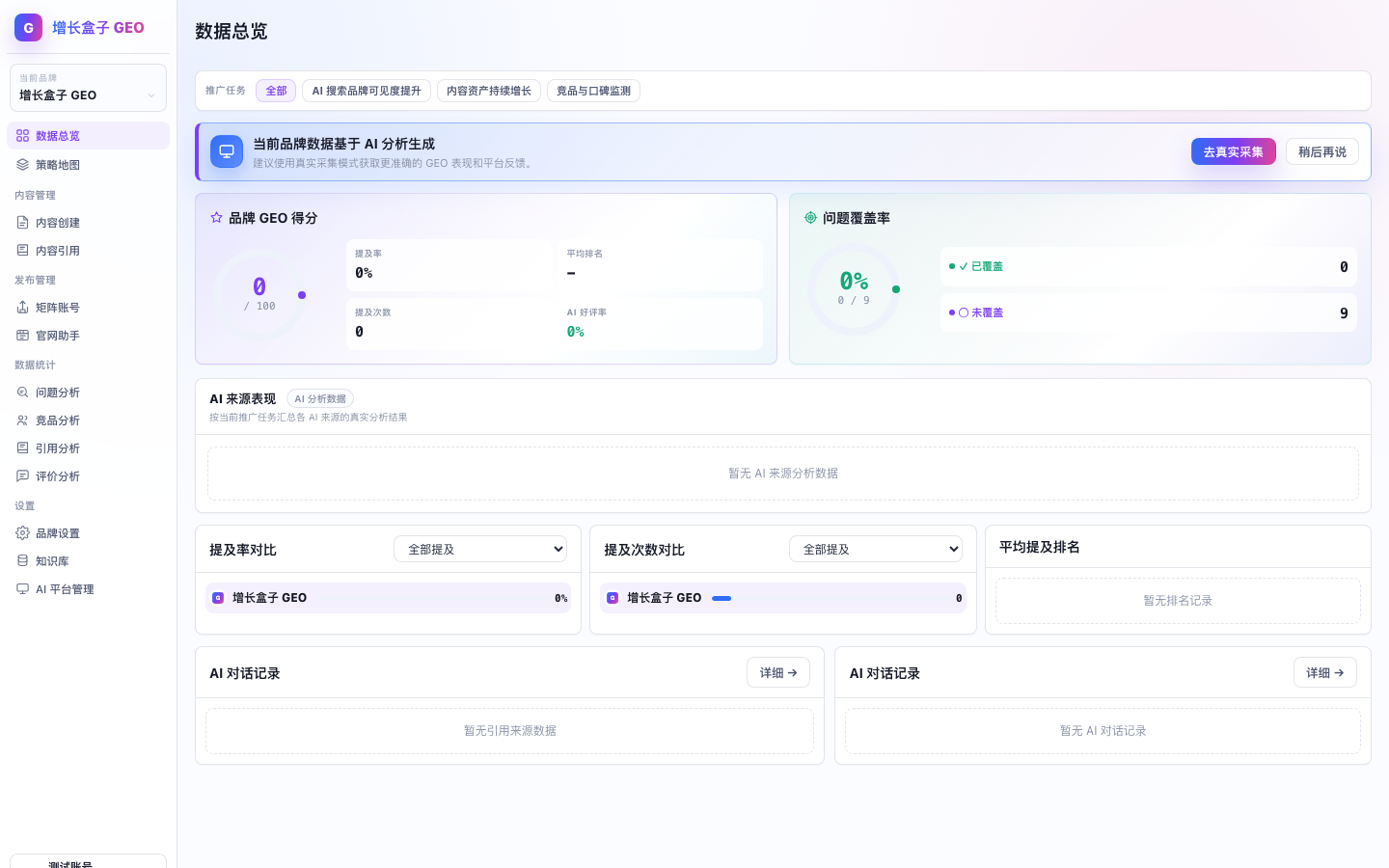Click the GEO score 0/100 ring

(x=259, y=294)
